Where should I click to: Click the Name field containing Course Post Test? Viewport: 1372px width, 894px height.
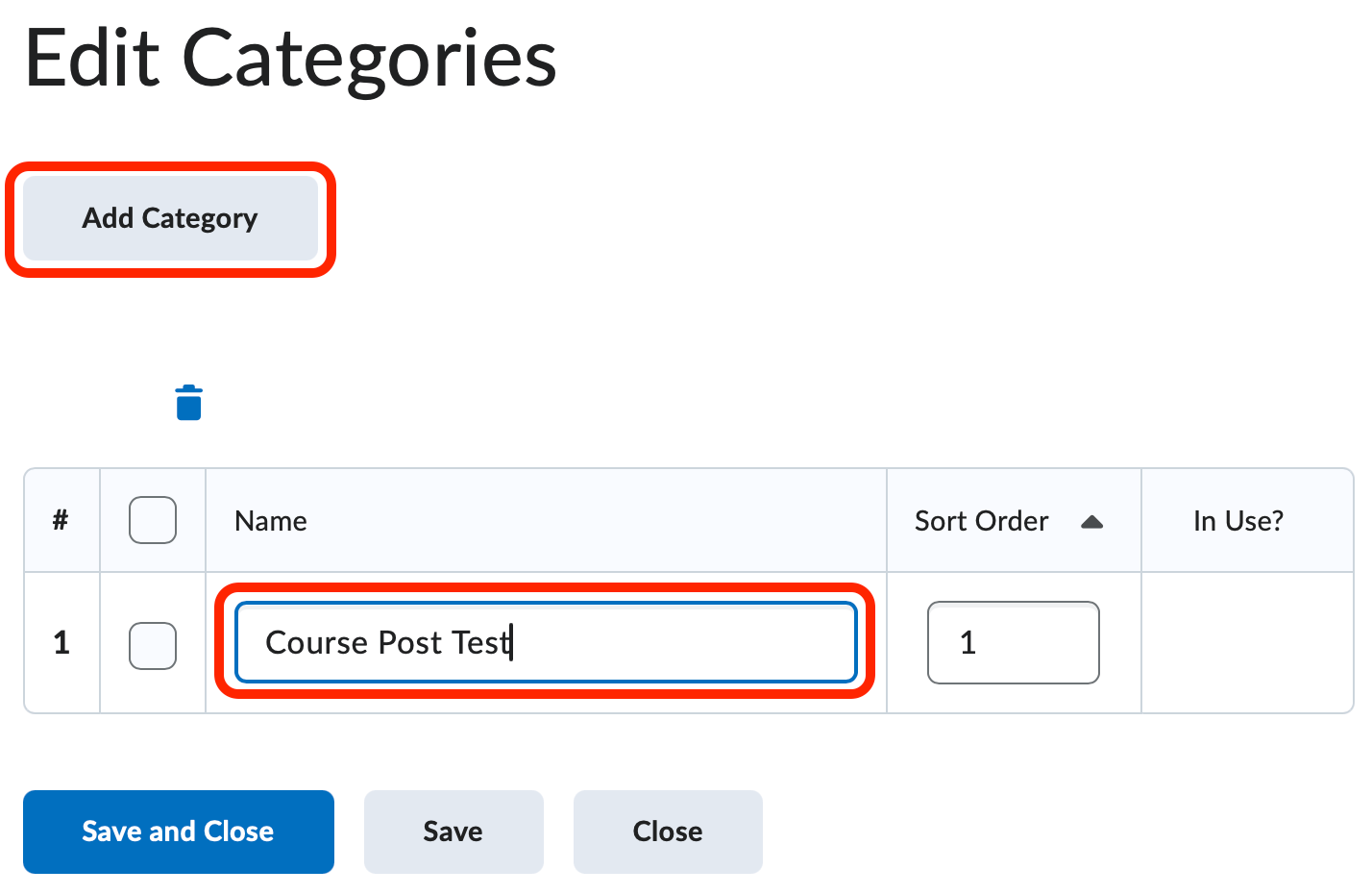(x=545, y=642)
